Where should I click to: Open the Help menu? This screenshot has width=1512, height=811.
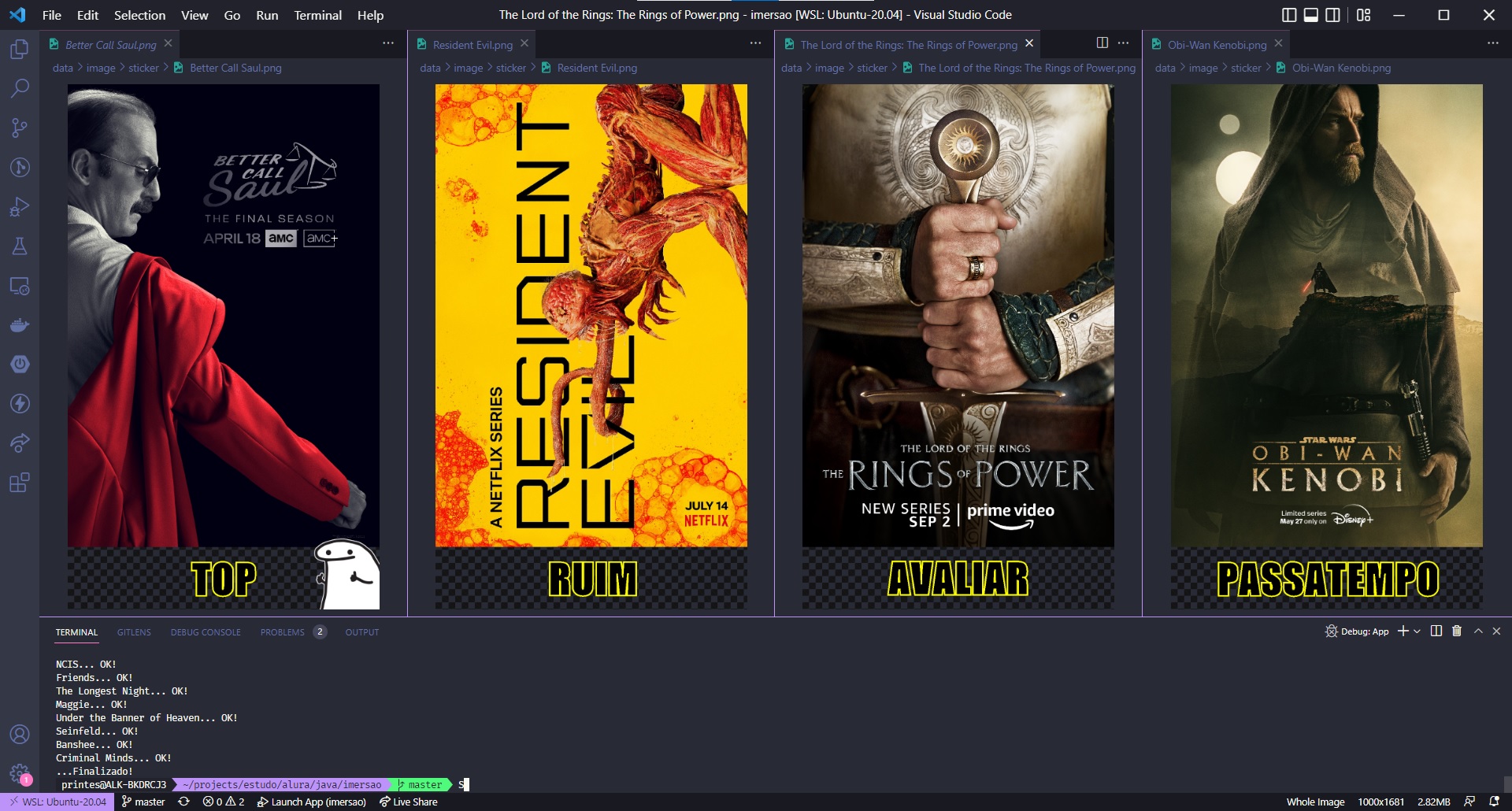370,15
